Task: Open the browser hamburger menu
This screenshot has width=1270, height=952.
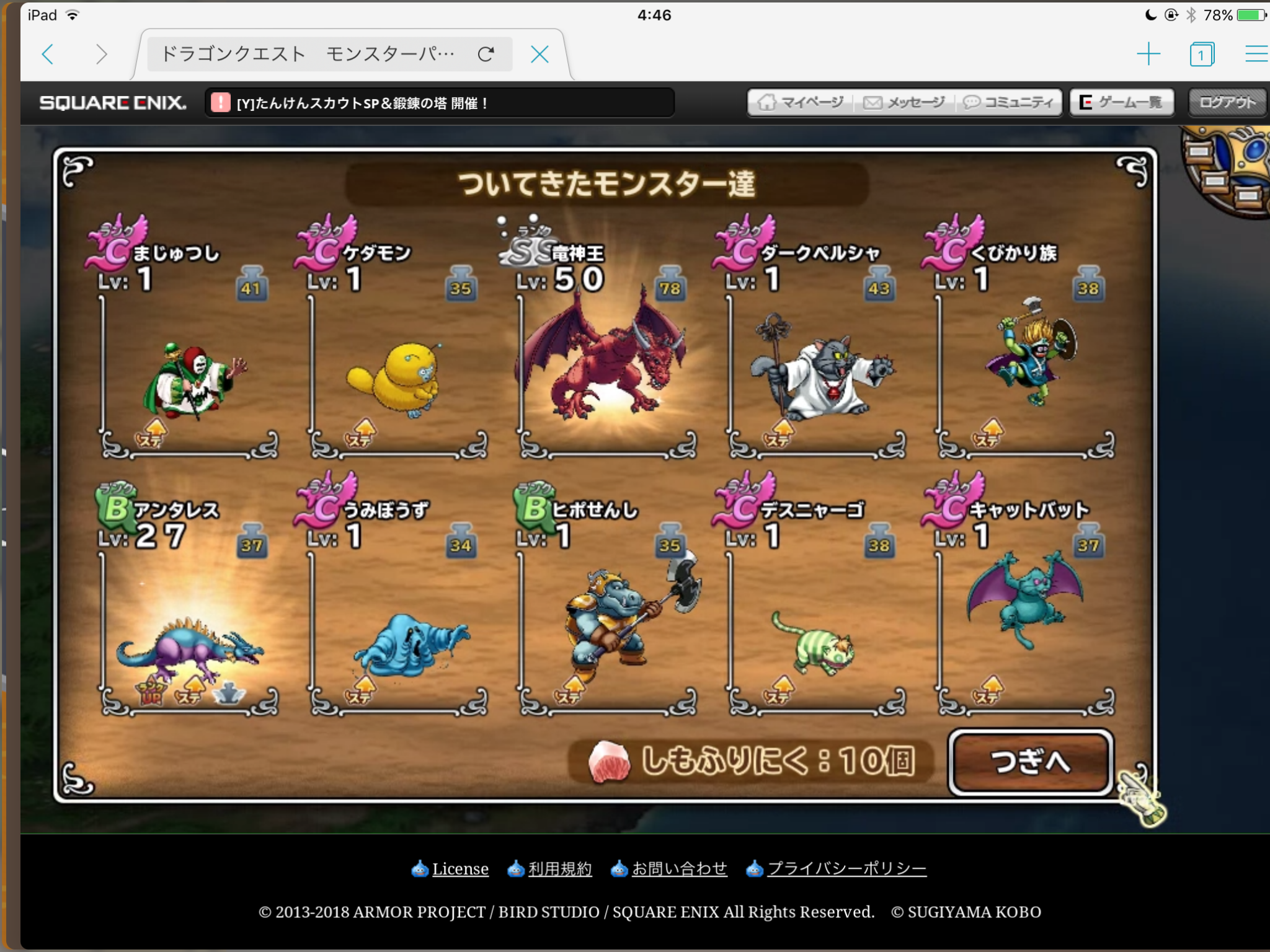Action: pos(1256,55)
